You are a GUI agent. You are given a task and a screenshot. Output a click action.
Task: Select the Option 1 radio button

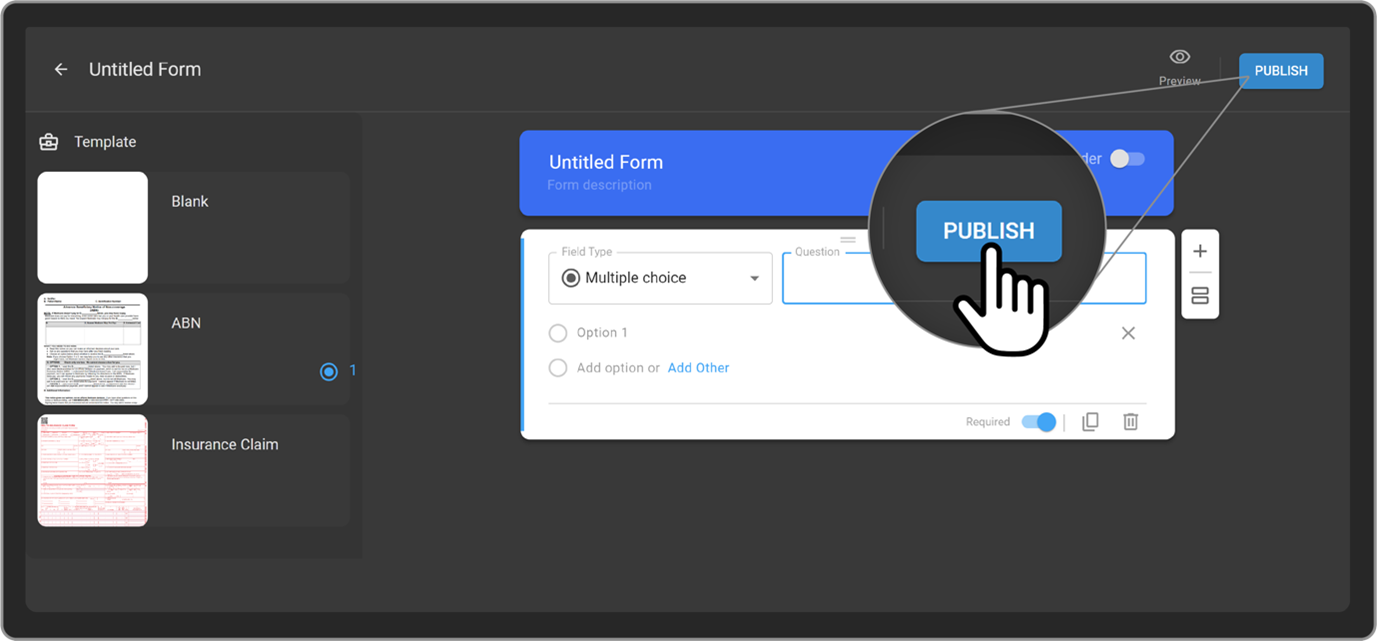click(x=558, y=333)
